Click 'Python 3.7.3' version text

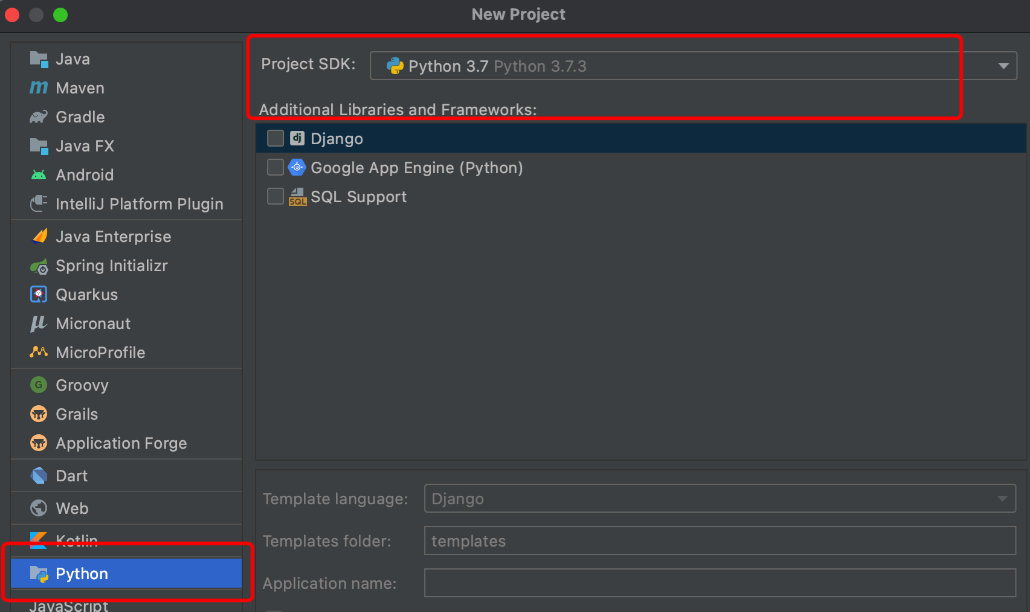click(x=540, y=66)
